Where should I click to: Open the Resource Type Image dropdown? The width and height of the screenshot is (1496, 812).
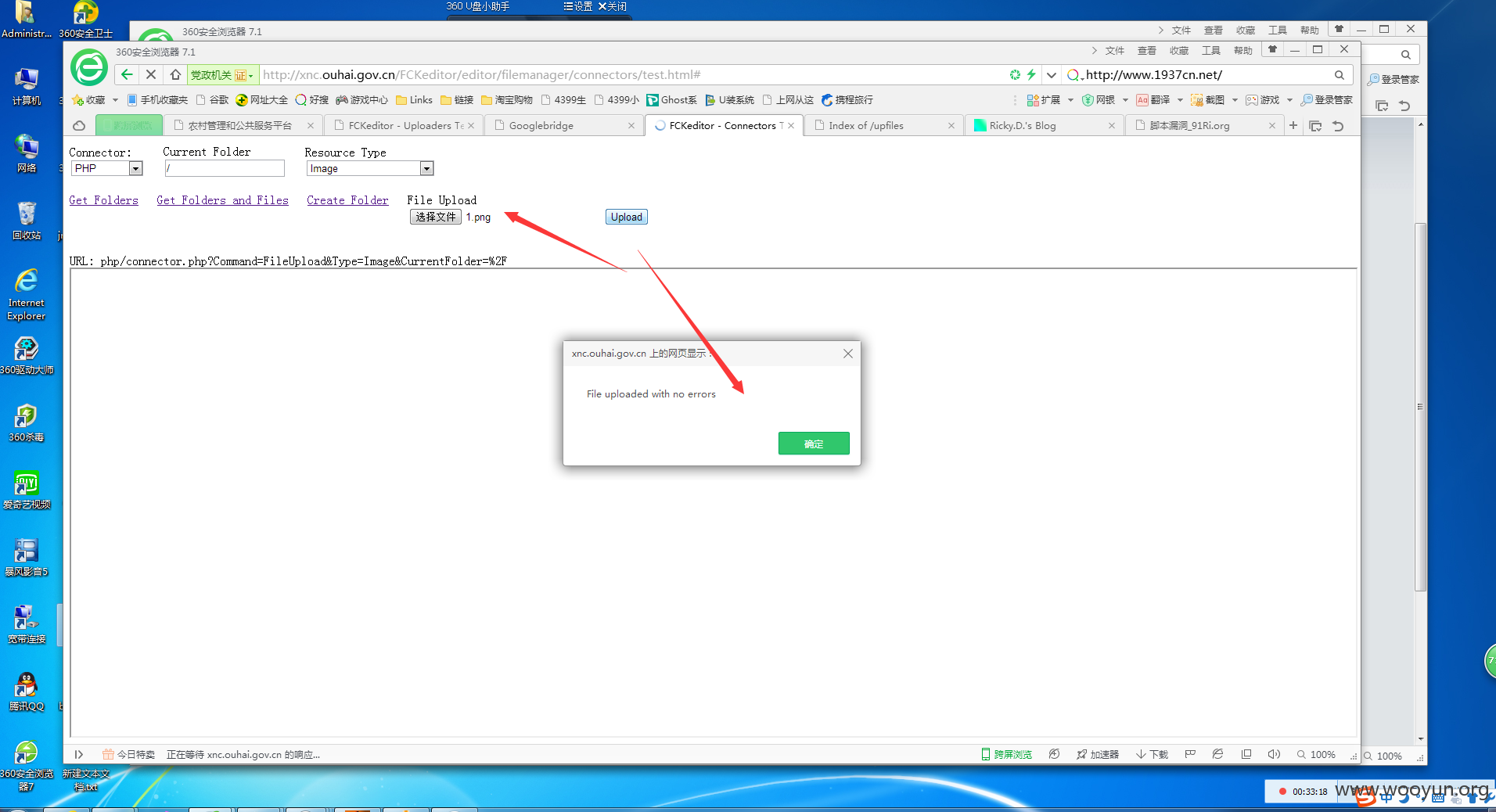tap(370, 168)
